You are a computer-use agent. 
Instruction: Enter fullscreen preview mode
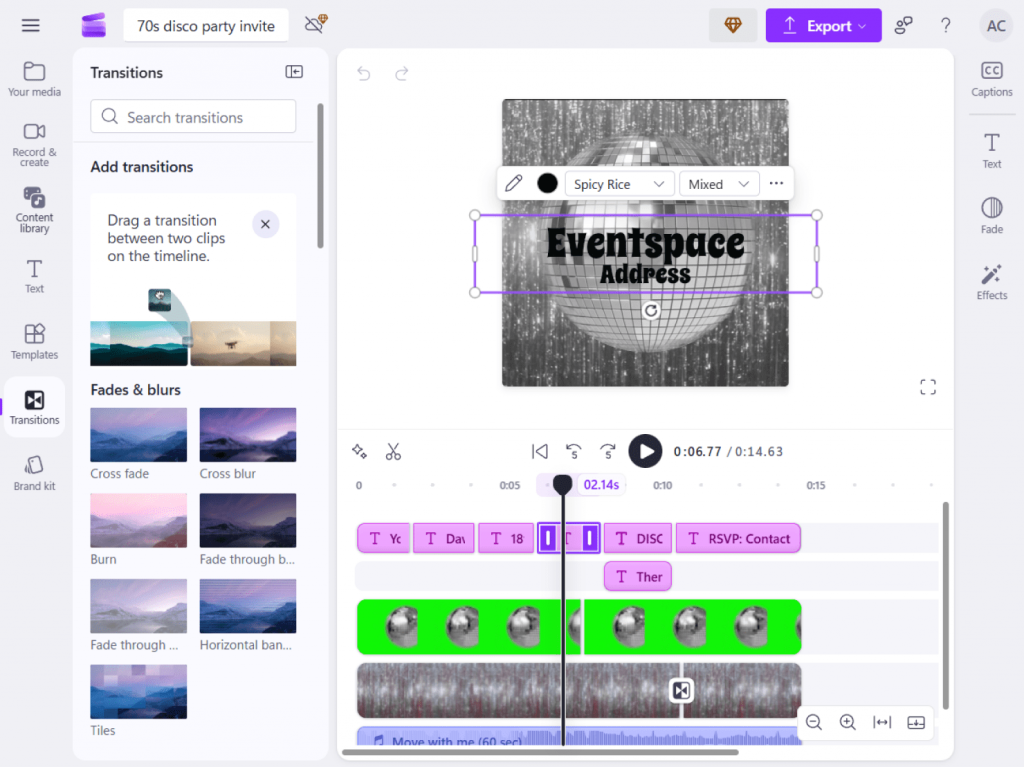point(927,387)
